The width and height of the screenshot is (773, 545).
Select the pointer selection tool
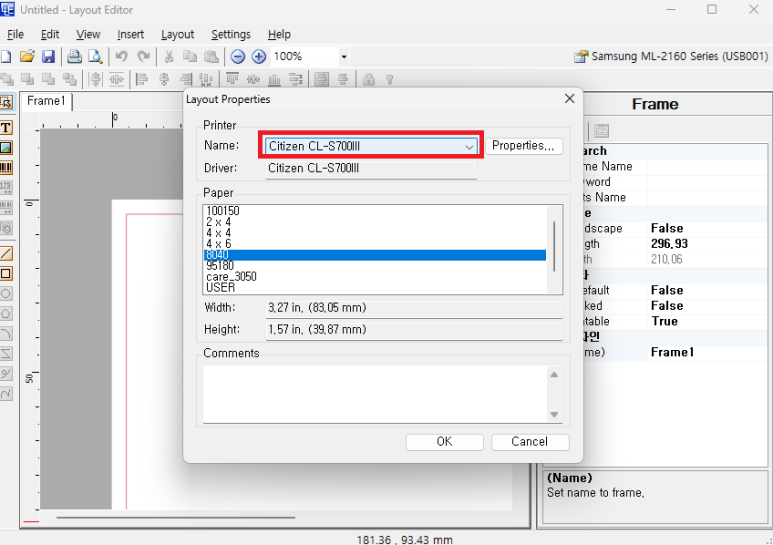6,102
